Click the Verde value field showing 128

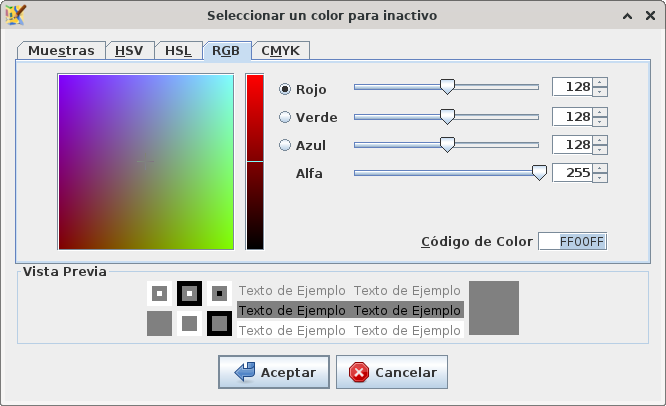tap(572, 117)
